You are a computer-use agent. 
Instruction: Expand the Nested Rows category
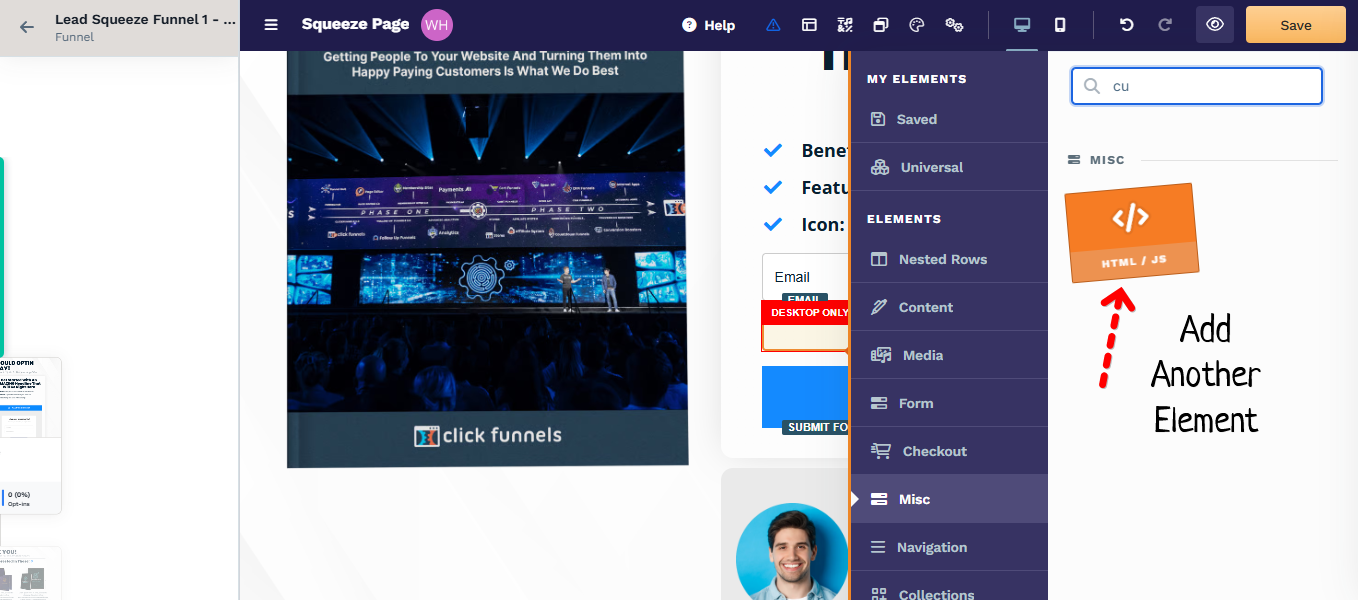tap(942, 259)
